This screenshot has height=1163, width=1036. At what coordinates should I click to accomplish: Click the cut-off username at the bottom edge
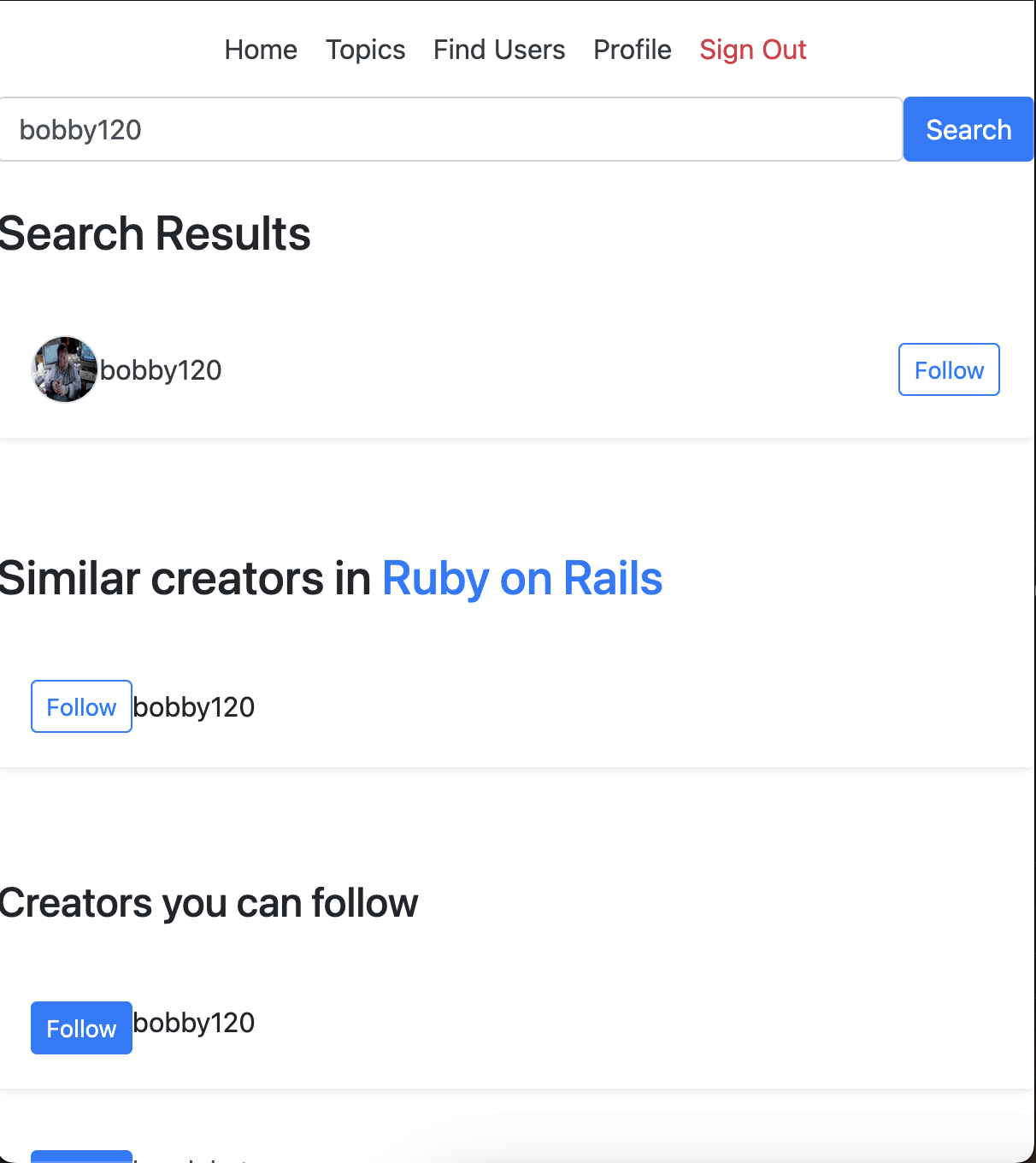(x=192, y=1159)
